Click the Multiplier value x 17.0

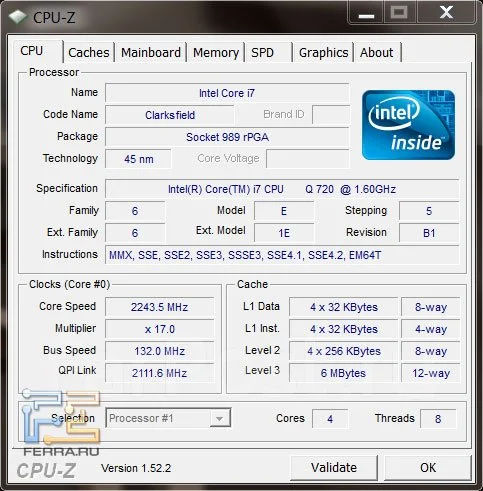tap(159, 329)
